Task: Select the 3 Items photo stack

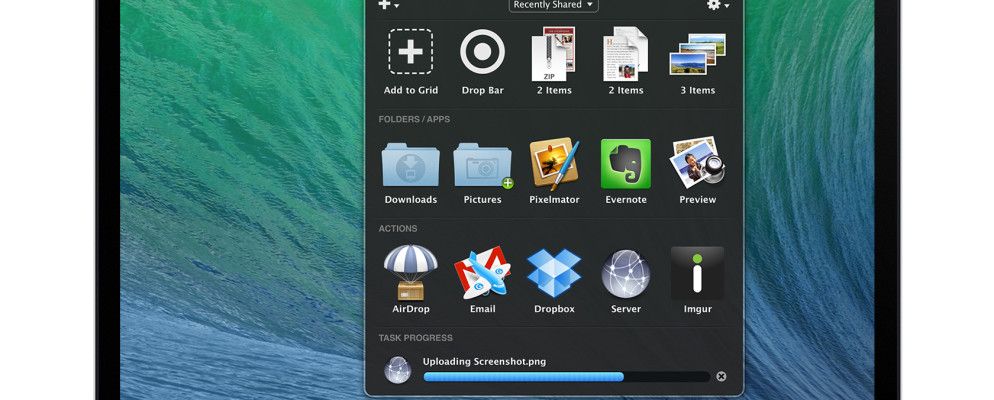Action: [697, 54]
